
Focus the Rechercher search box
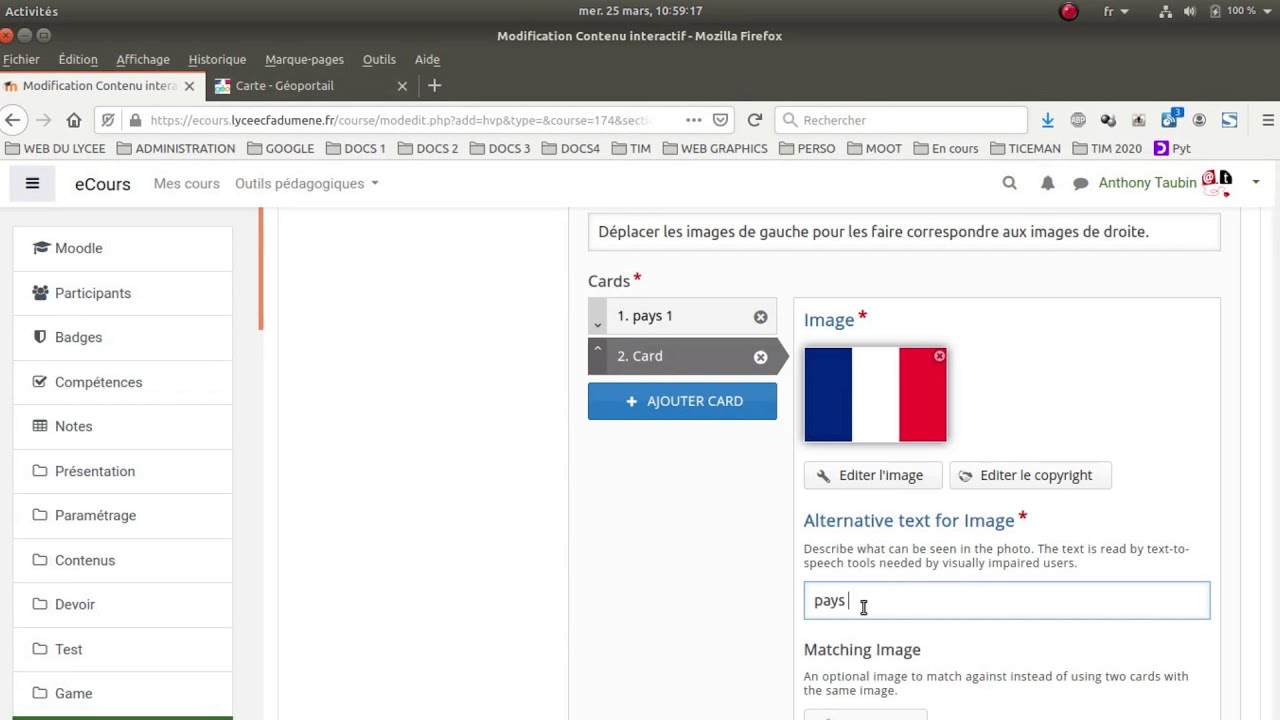click(901, 120)
